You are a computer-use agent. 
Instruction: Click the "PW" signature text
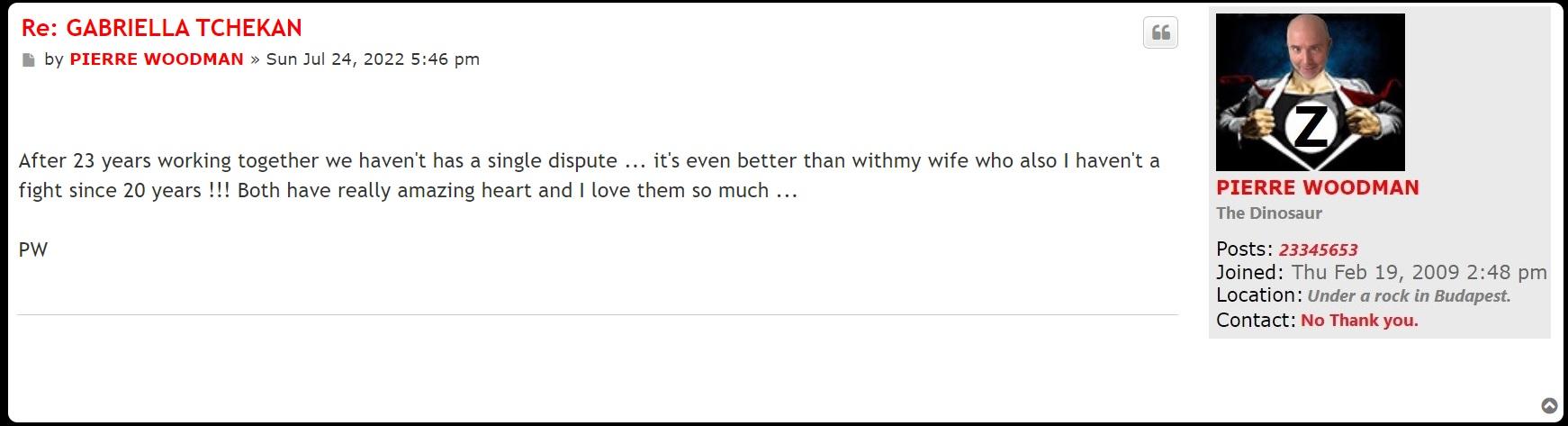(33, 250)
